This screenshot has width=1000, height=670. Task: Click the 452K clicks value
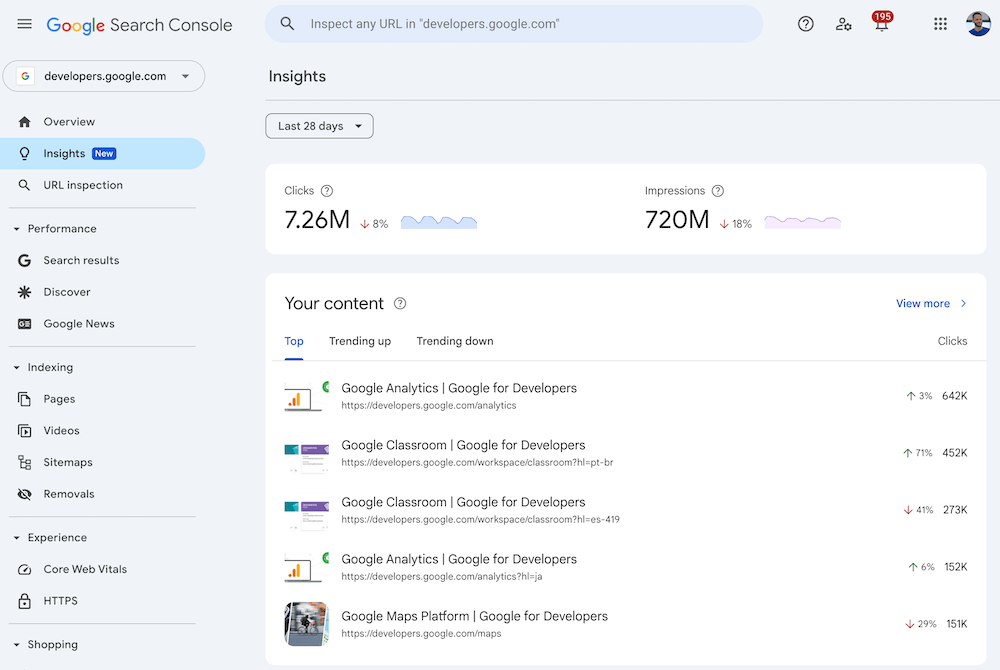click(x=955, y=453)
